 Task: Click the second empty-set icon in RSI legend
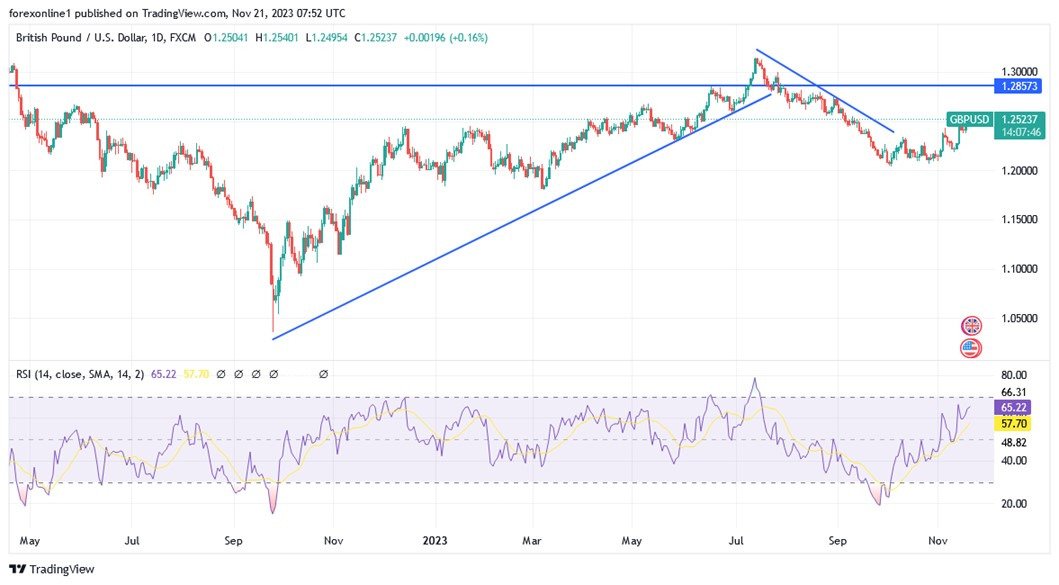click(237, 373)
